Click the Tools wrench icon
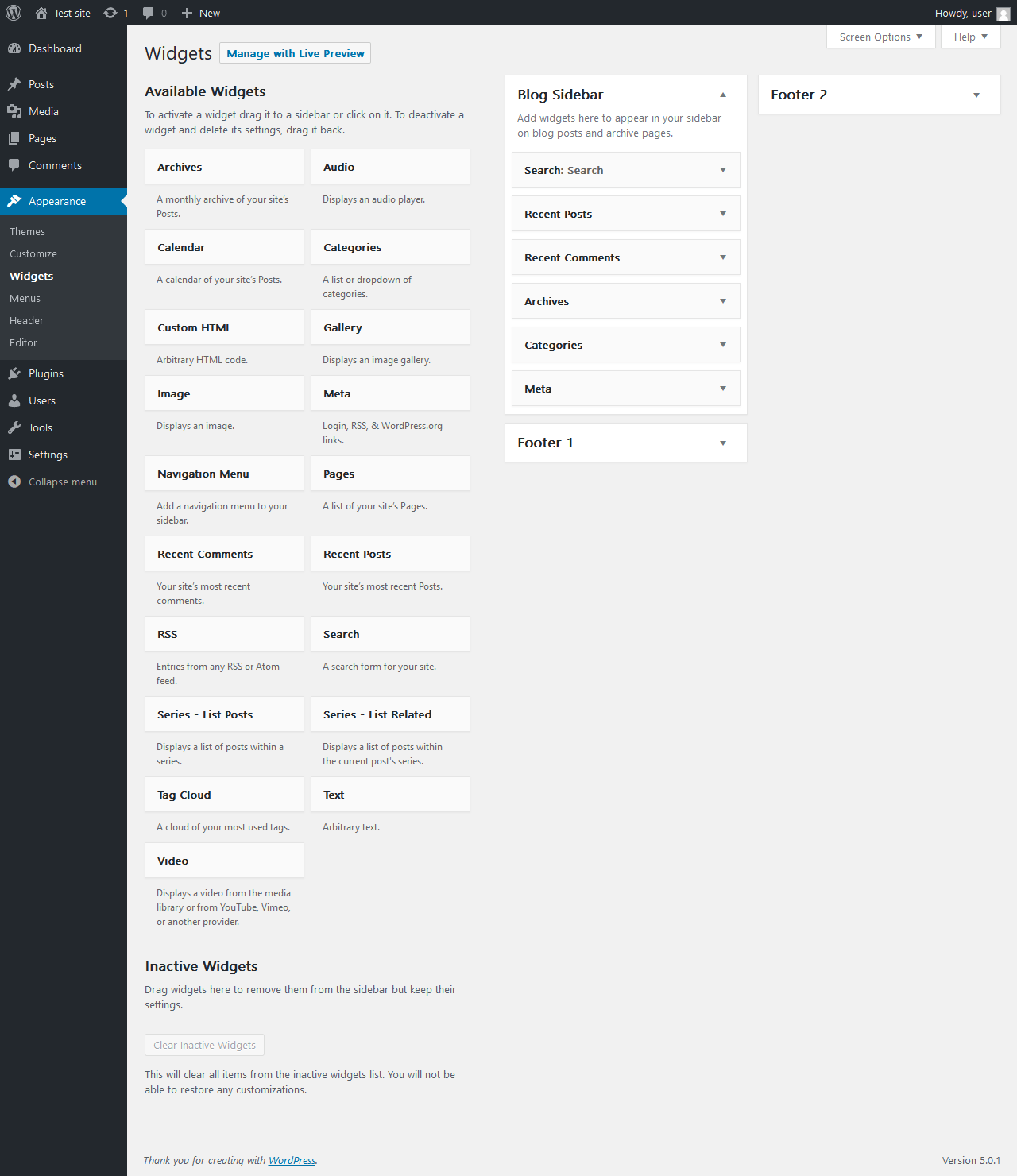Viewport: 1017px width, 1176px height. tap(14, 427)
